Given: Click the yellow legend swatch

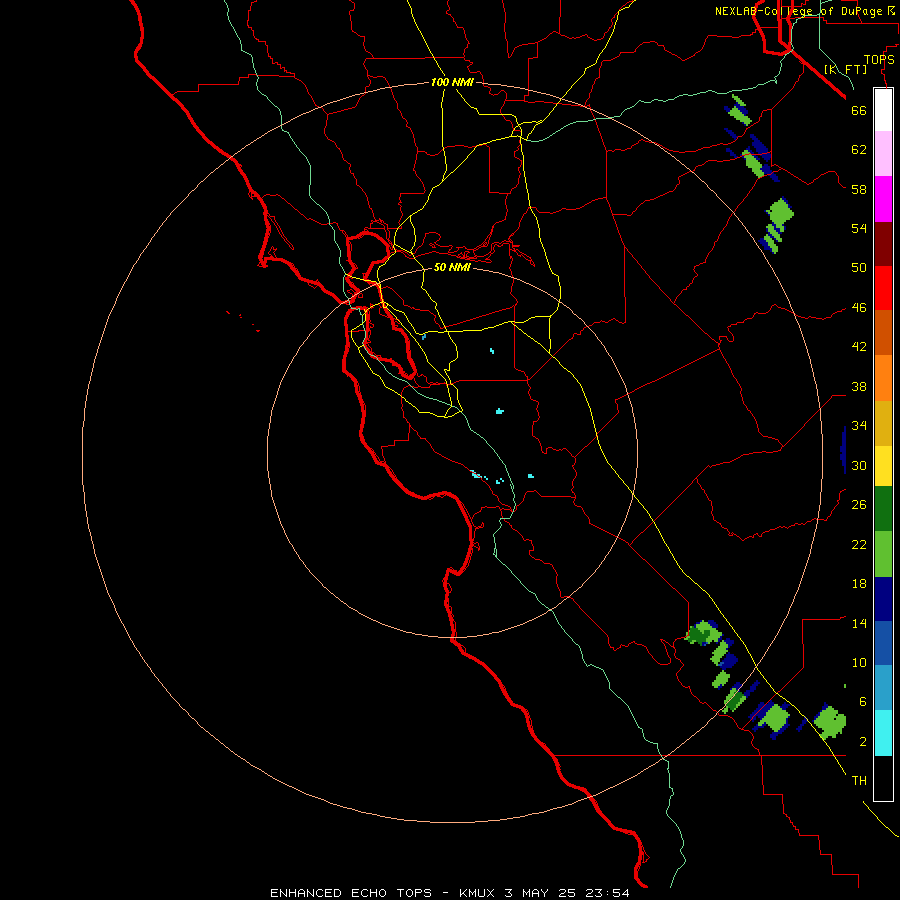Looking at the screenshot, I should 883,465.
